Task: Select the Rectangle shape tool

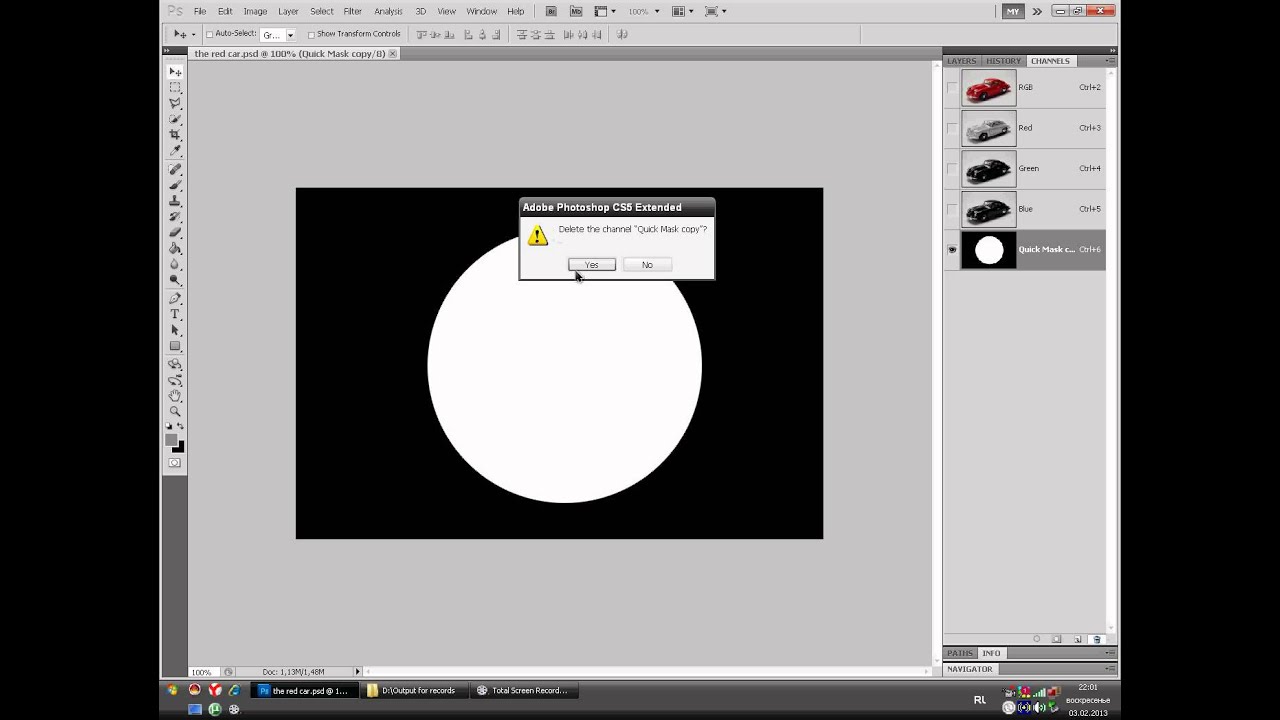Action: [x=175, y=346]
